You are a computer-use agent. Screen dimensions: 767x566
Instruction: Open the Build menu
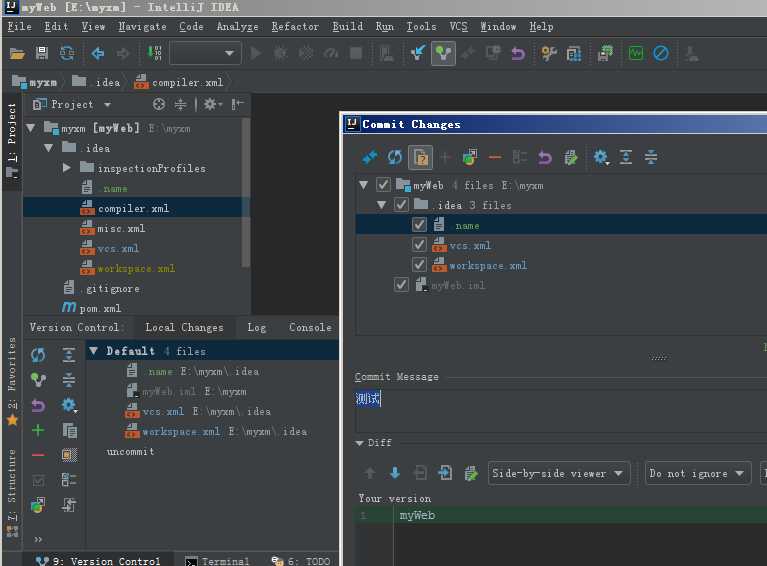[347, 26]
